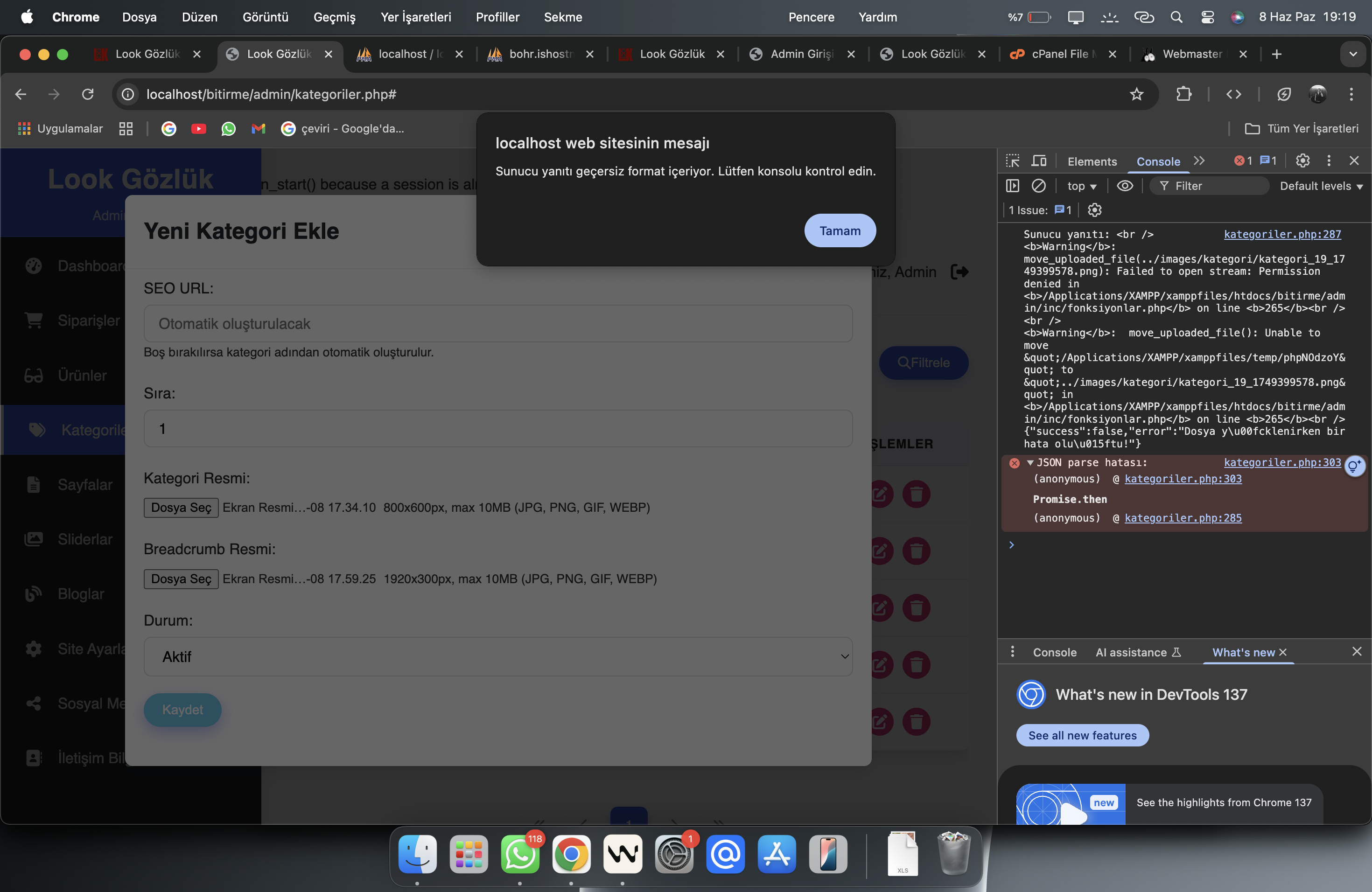Open the issues settings gear icon
The width and height of the screenshot is (1372, 892).
(x=1094, y=210)
